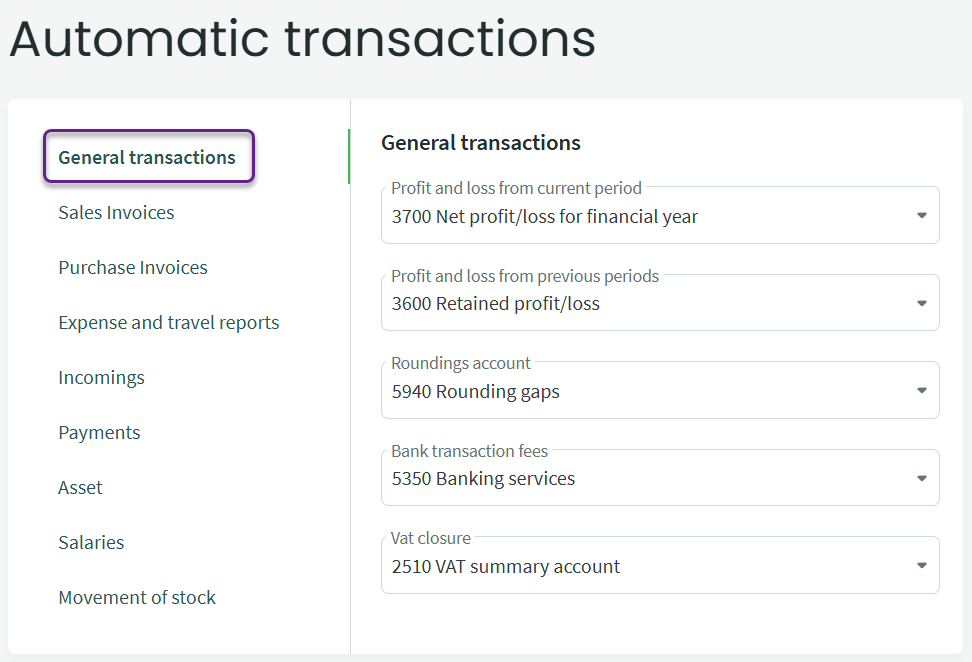The image size is (972, 662).
Task: Click the Bank transaction fees arrow icon
Action: [922, 478]
